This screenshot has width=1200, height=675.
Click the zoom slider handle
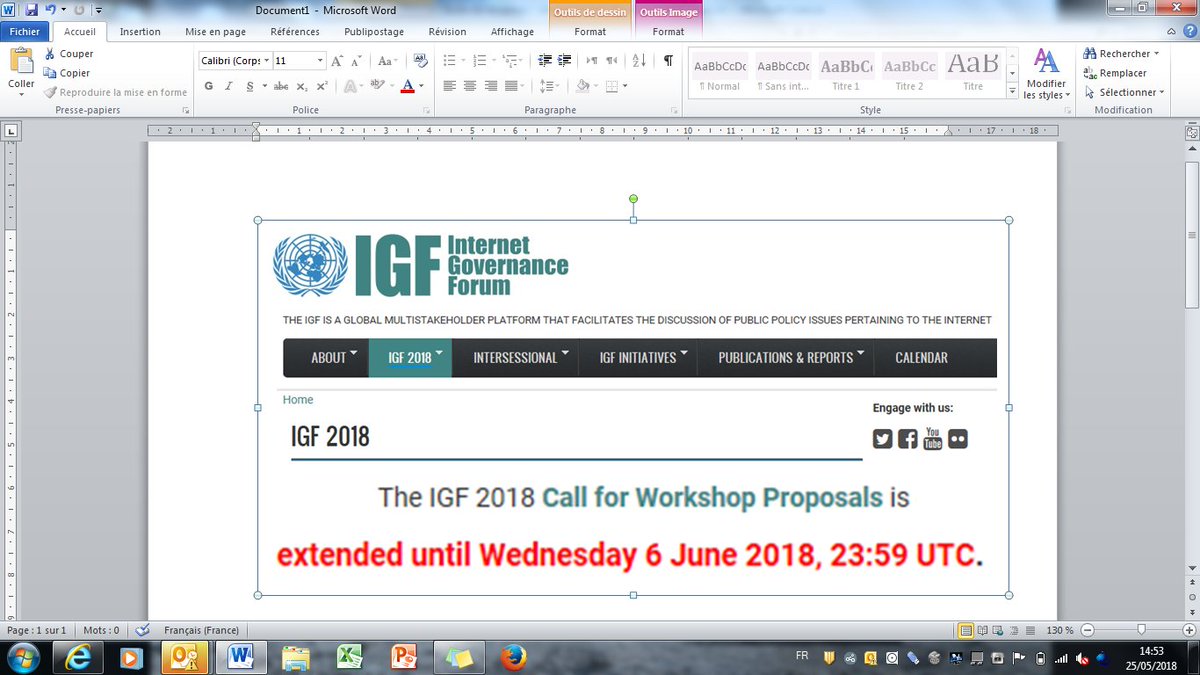coord(1141,630)
